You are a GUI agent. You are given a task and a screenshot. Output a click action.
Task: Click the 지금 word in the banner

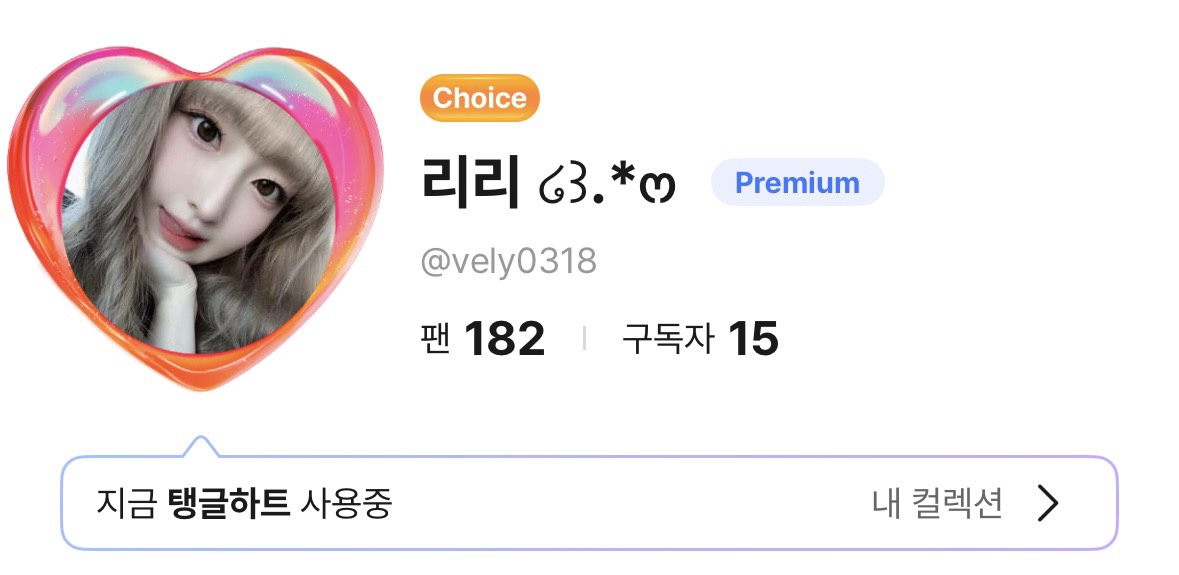click(126, 503)
